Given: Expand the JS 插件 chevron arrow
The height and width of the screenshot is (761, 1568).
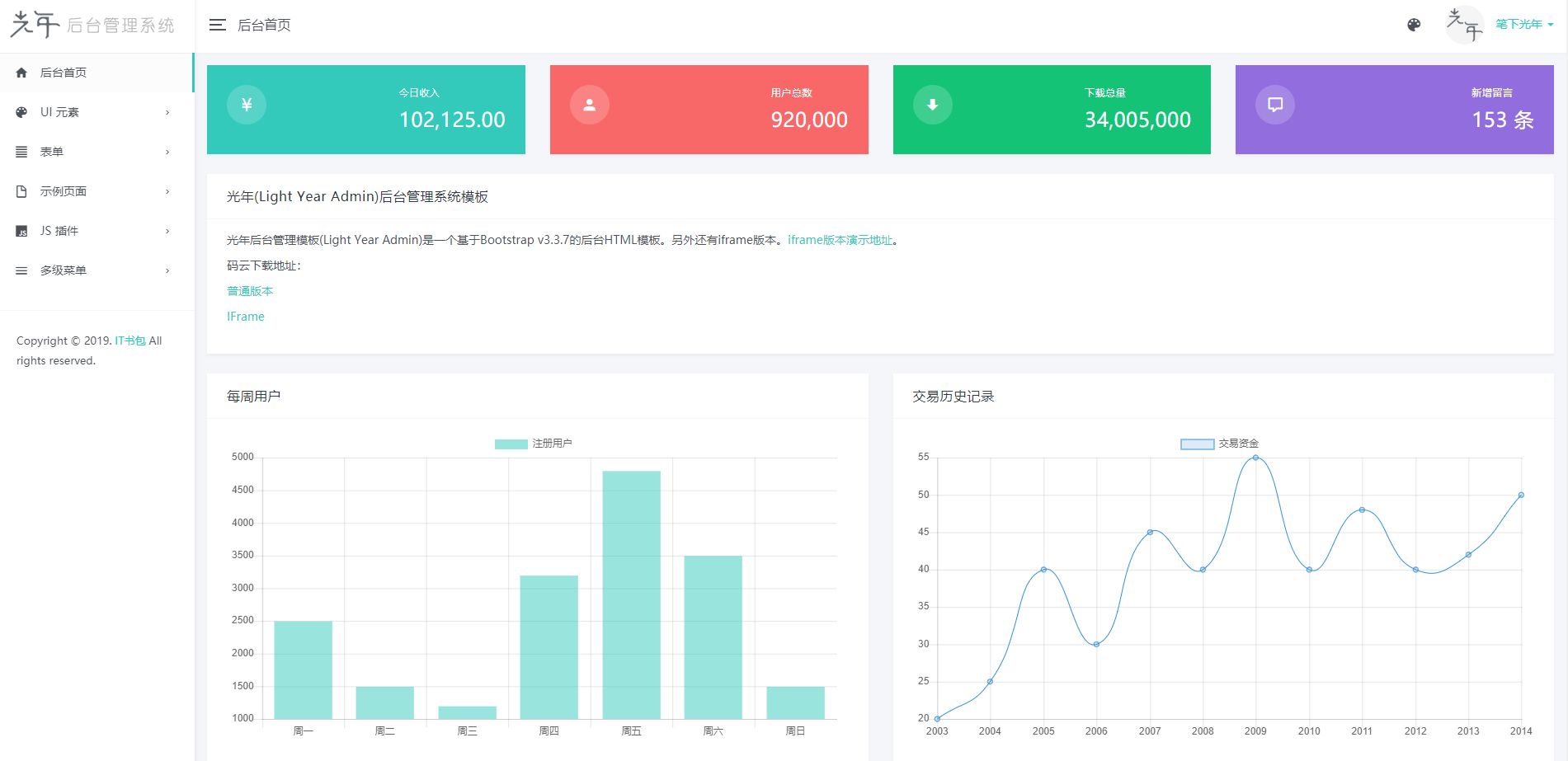Looking at the screenshot, I should click(167, 231).
